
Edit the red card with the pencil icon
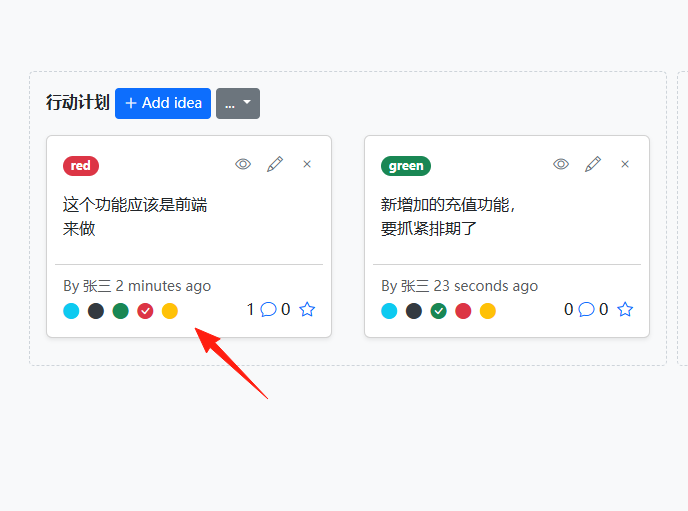tap(275, 164)
